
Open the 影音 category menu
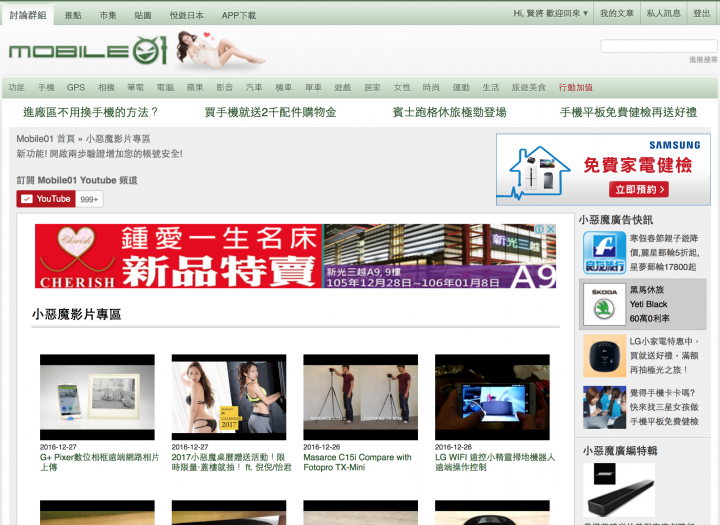[x=225, y=87]
